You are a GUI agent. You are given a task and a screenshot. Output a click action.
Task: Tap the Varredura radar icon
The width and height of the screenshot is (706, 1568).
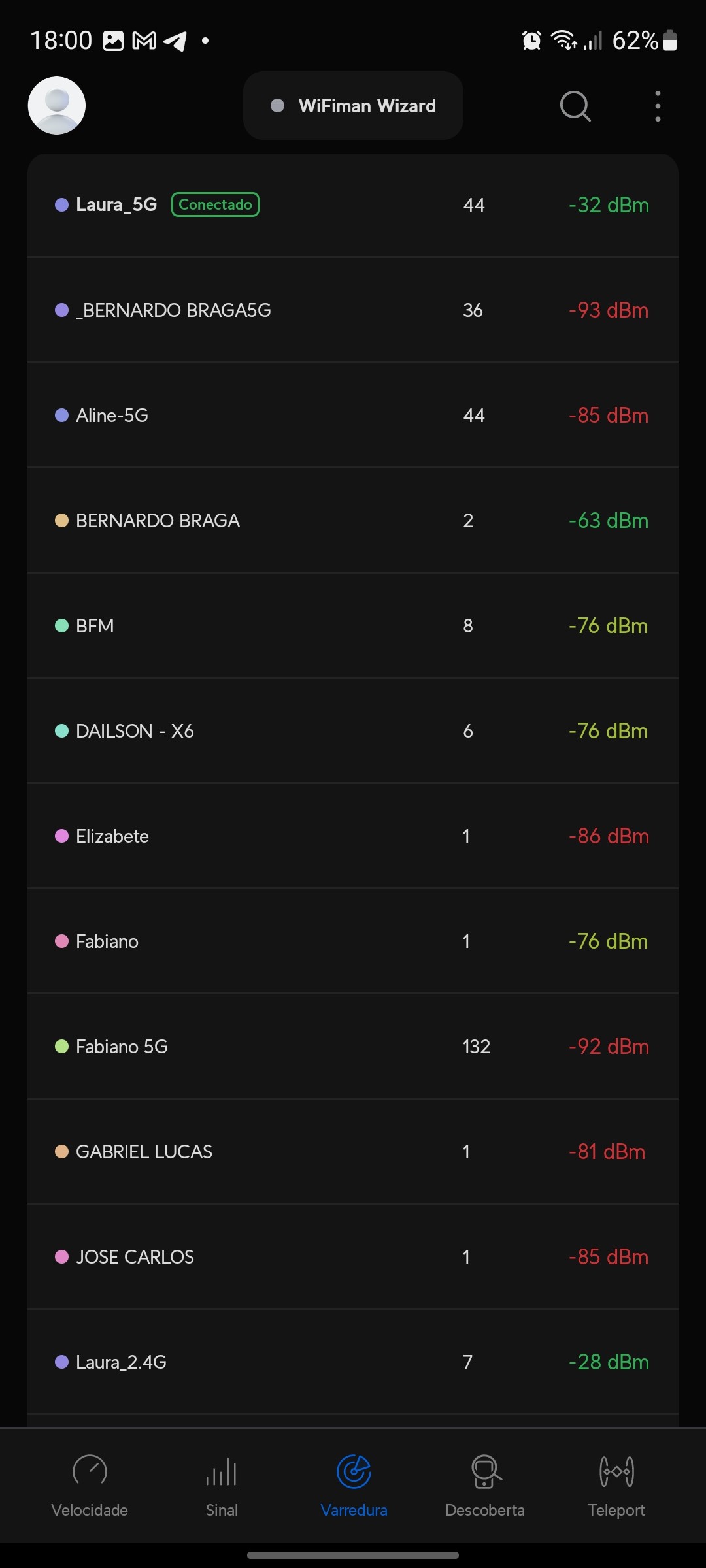354,1471
